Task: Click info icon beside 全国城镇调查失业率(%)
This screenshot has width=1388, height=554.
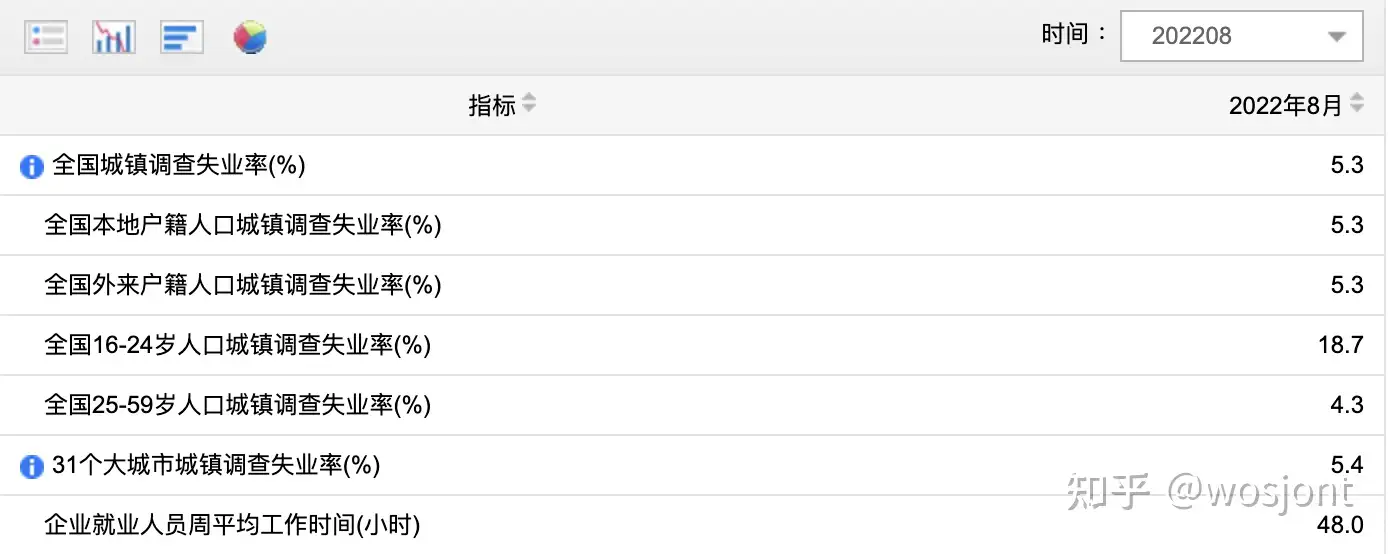Action: coord(32,166)
